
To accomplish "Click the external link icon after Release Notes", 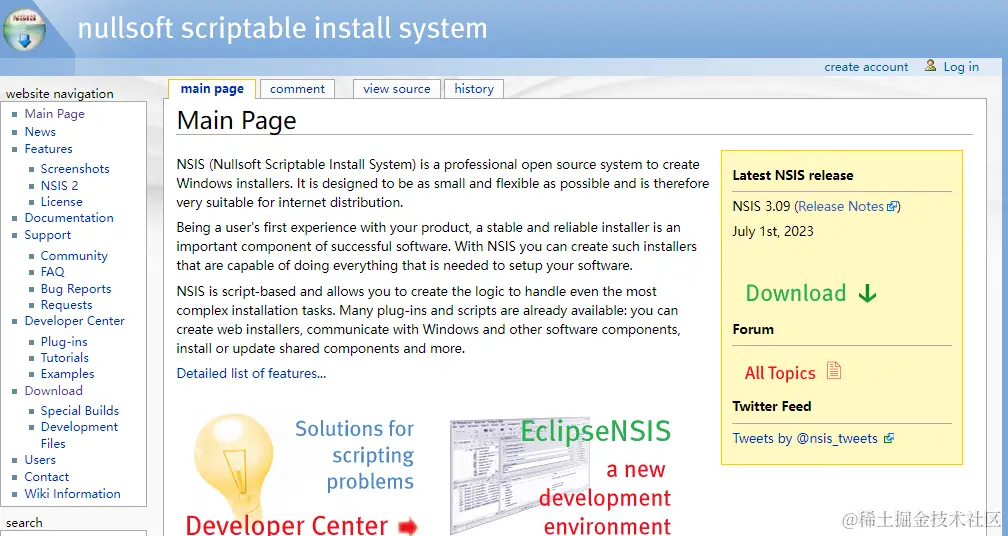I will point(892,207).
